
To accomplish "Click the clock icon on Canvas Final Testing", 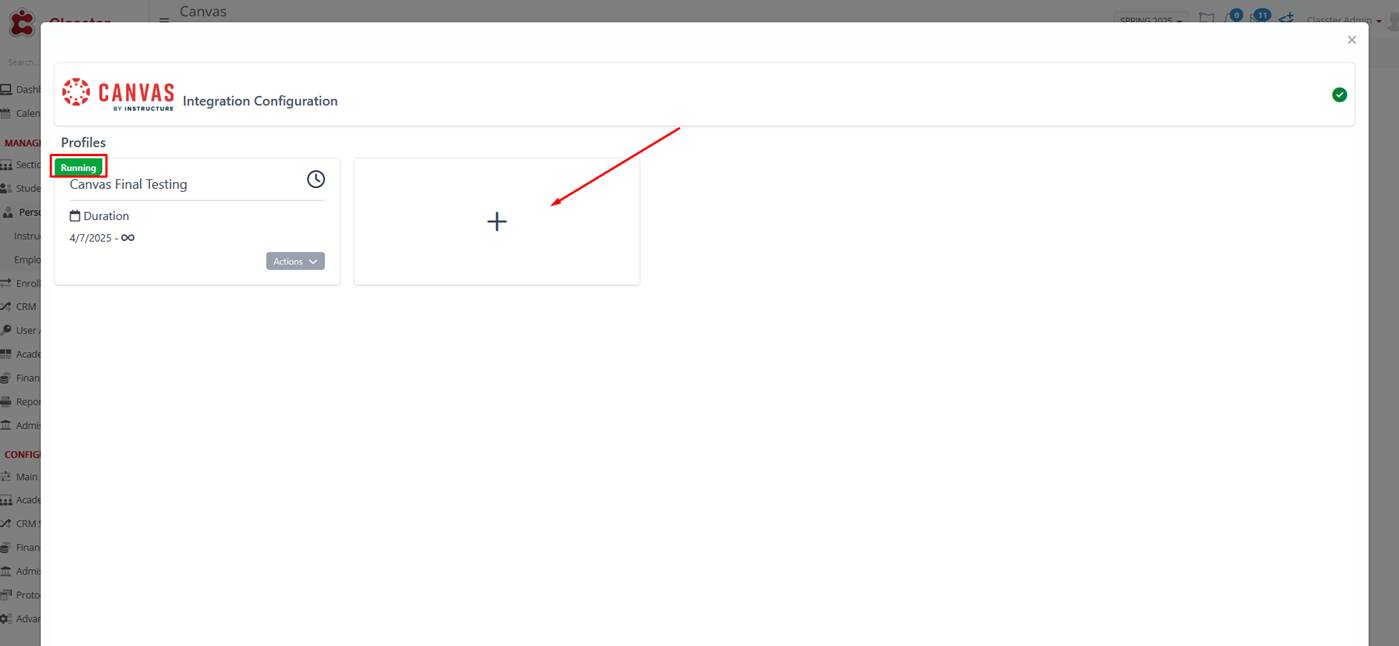I will (x=316, y=179).
